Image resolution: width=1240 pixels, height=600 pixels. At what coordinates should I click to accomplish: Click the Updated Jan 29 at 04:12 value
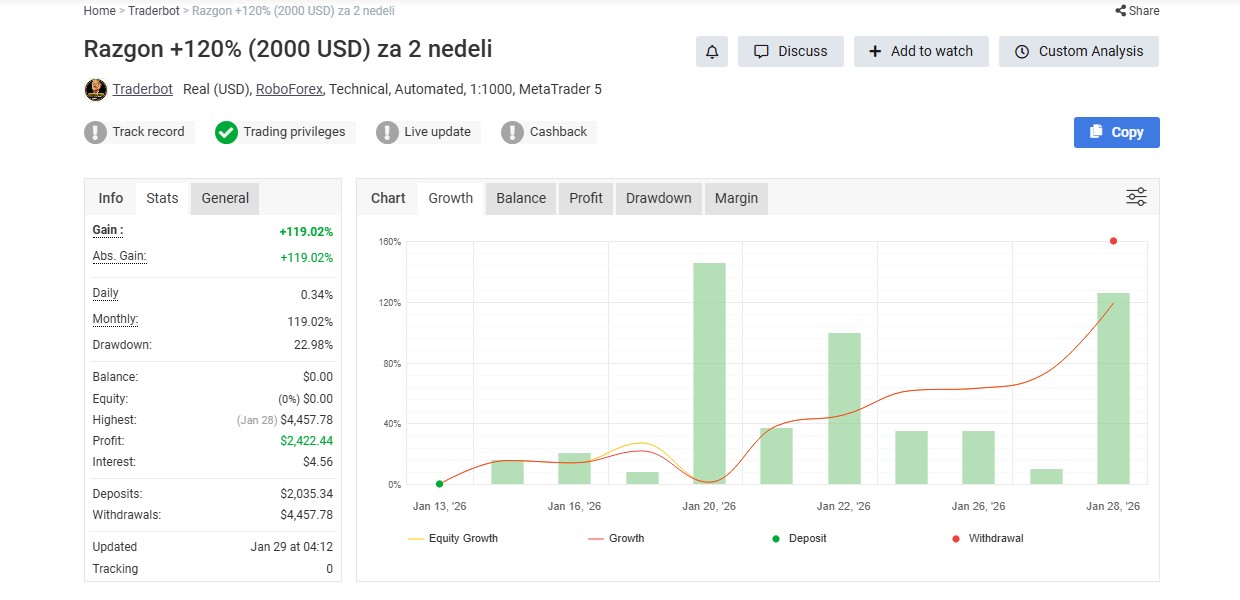click(292, 547)
